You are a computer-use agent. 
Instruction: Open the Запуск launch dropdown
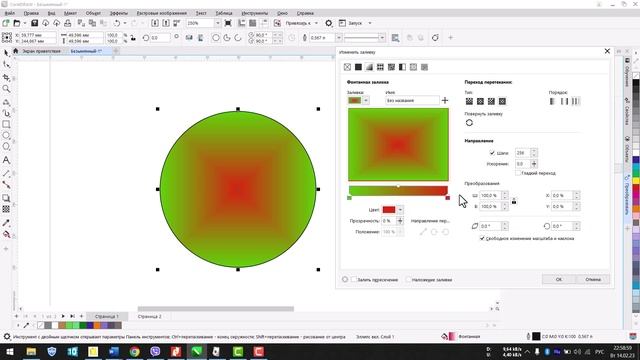370,23
